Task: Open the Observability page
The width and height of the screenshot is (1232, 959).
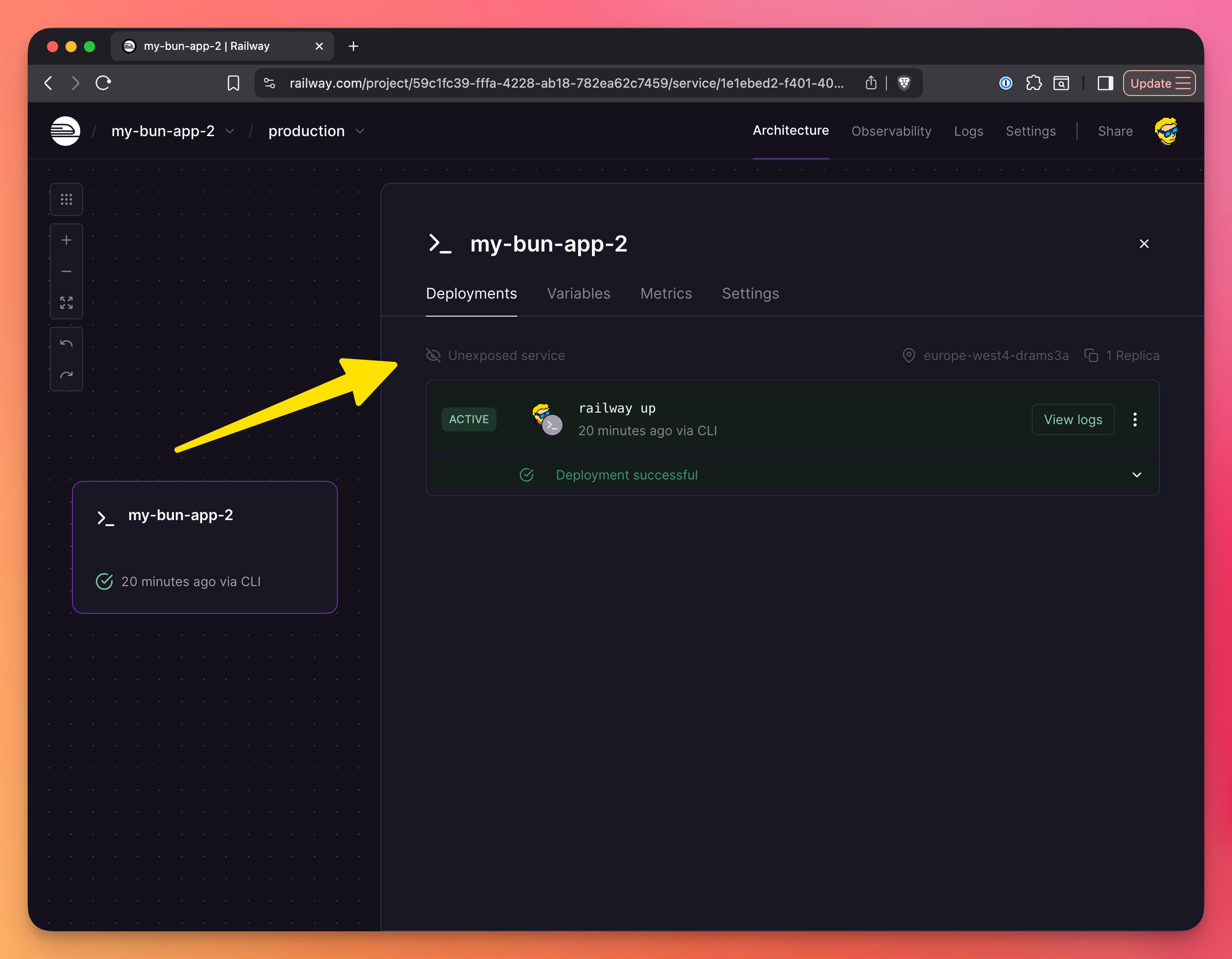Action: click(891, 131)
